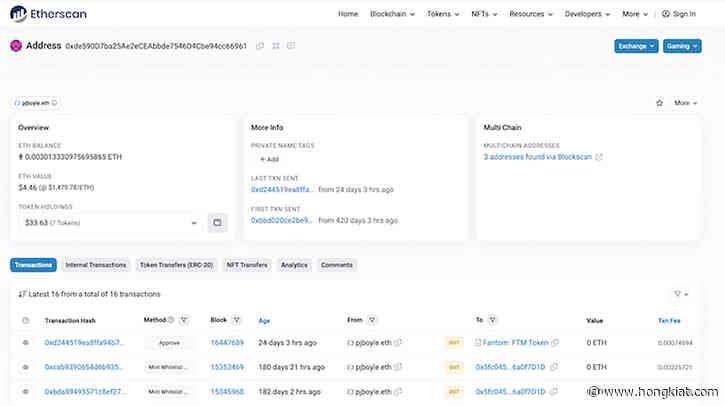
Task: Filter the To column
Action: pyautogui.click(x=492, y=320)
